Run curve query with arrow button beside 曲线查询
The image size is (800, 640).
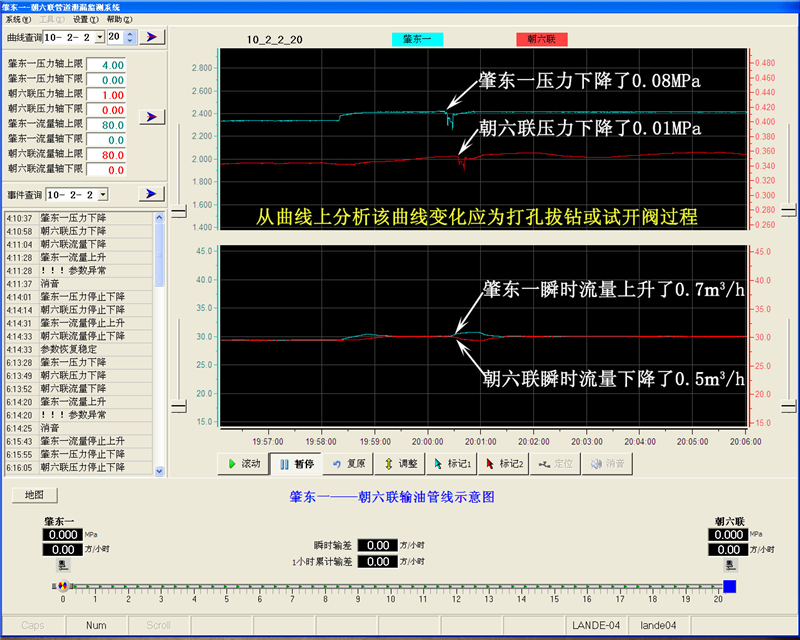coord(151,37)
